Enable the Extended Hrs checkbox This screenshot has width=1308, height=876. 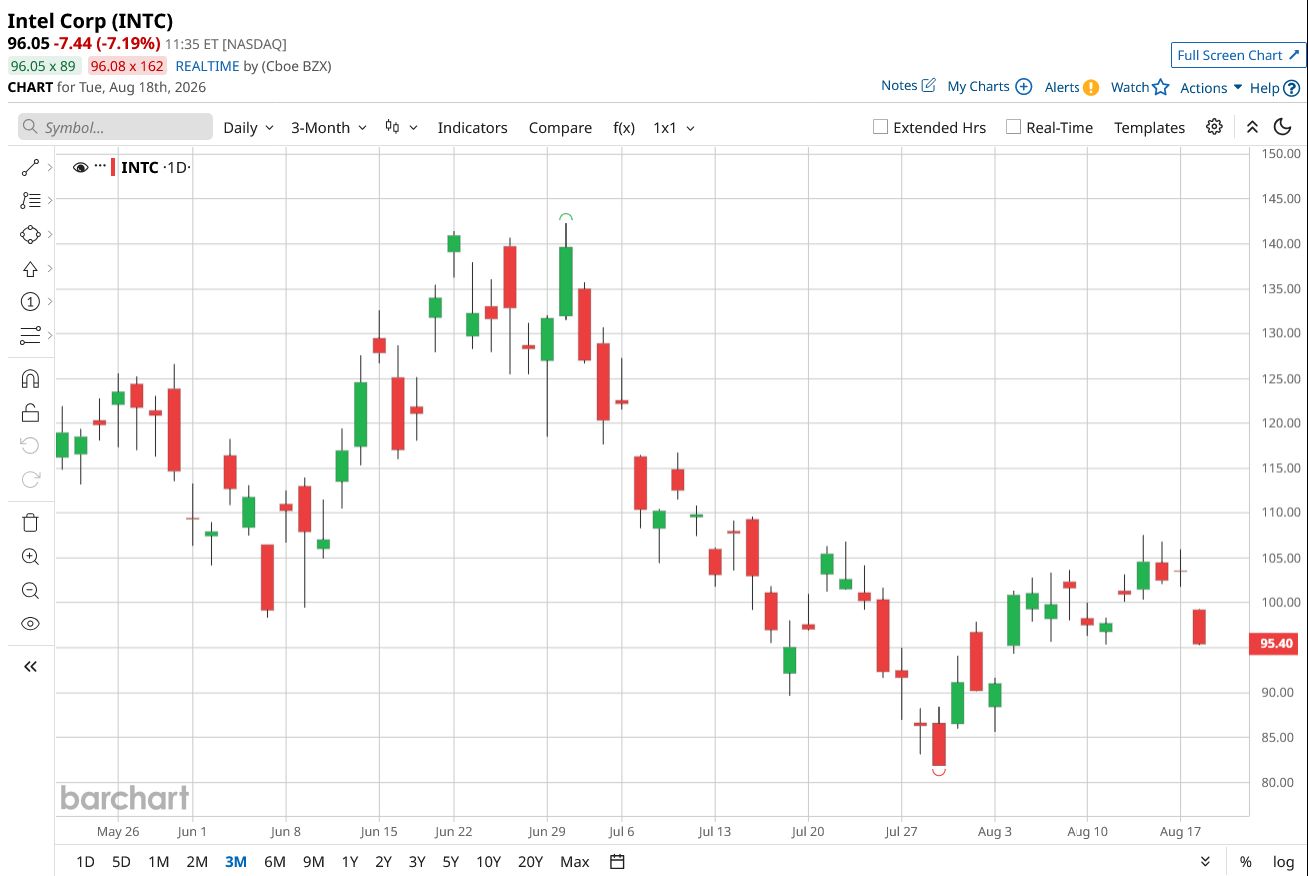click(x=880, y=127)
